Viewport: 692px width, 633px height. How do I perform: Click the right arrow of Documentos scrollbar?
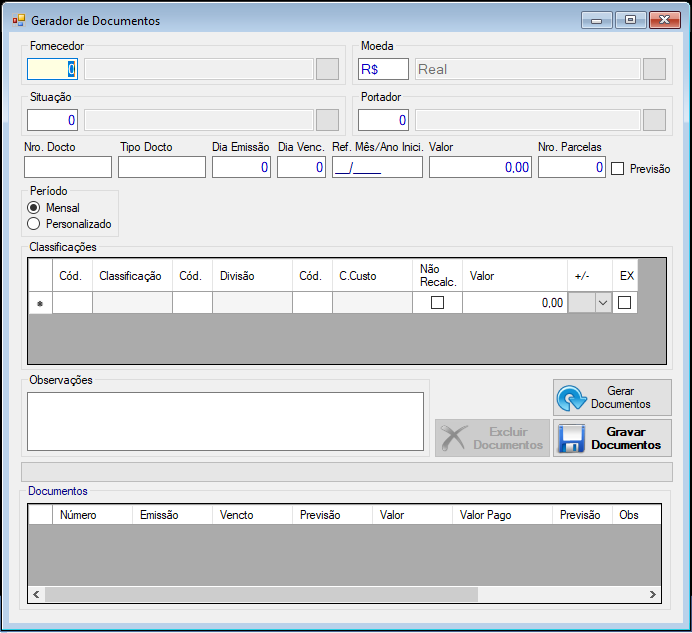pyautogui.click(x=653, y=595)
